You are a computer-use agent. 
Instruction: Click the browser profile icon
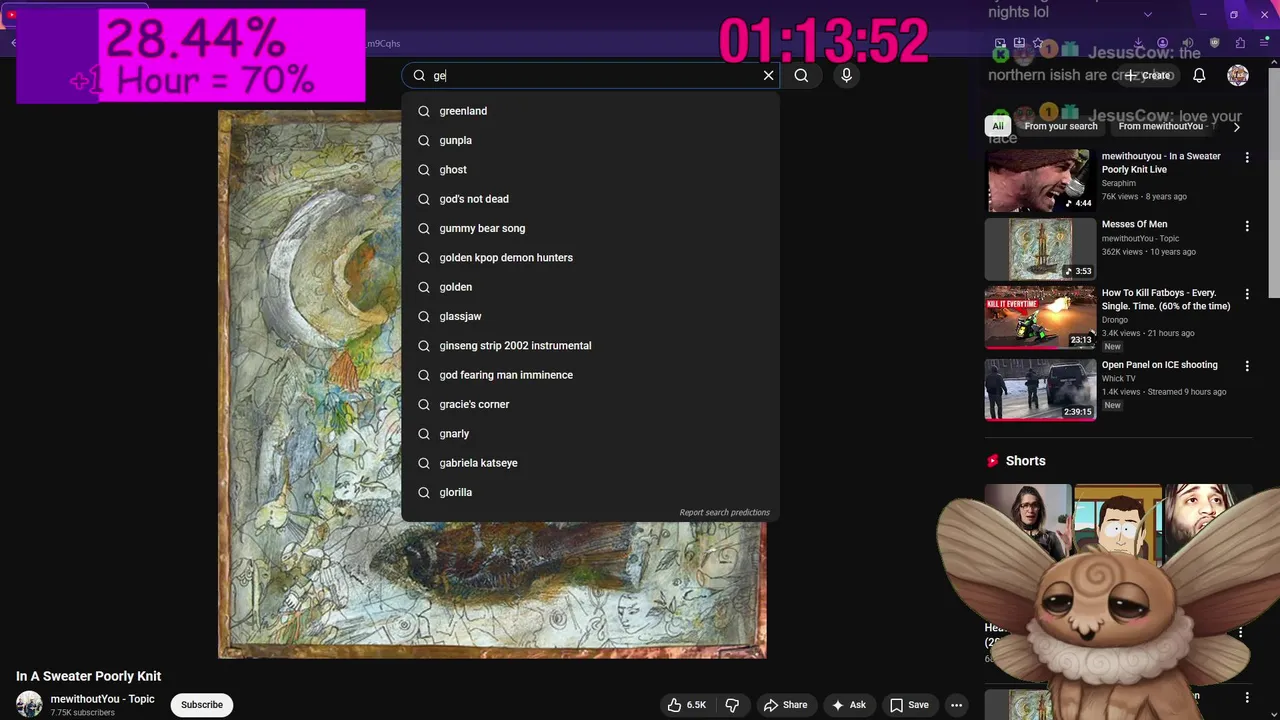pos(1162,43)
